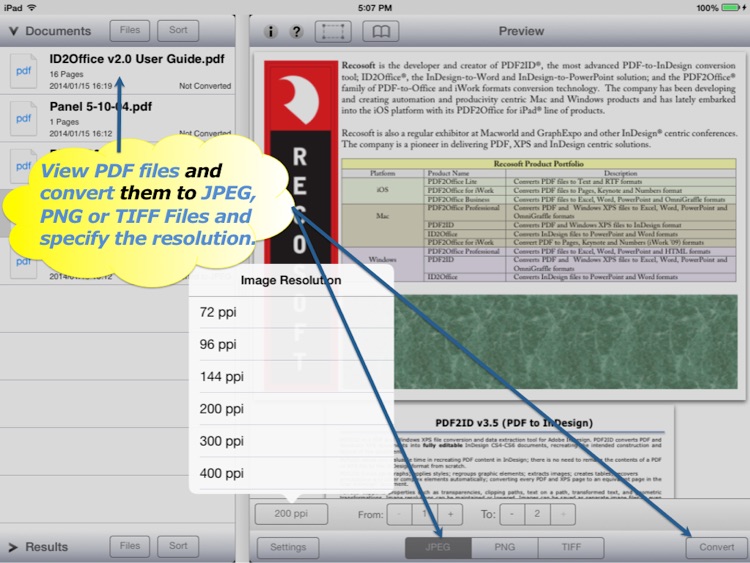Check the battery indicator in status bar
Viewport: 750px width, 563px height.
point(732,8)
